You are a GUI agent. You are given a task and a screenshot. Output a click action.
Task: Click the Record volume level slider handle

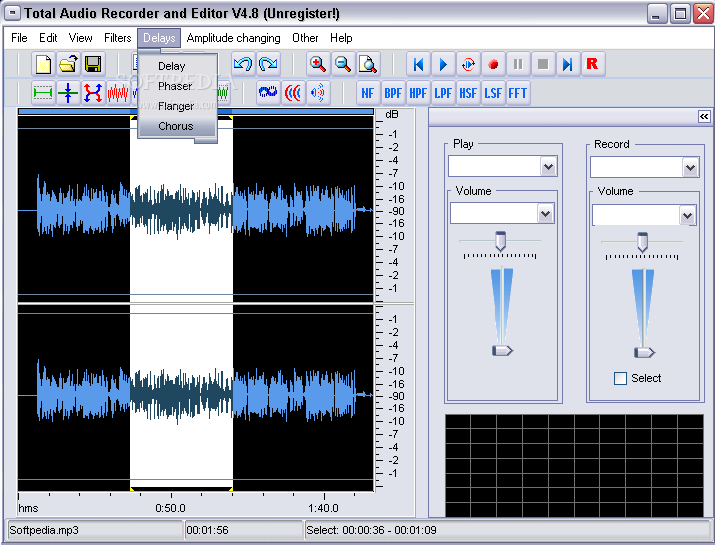pos(644,352)
